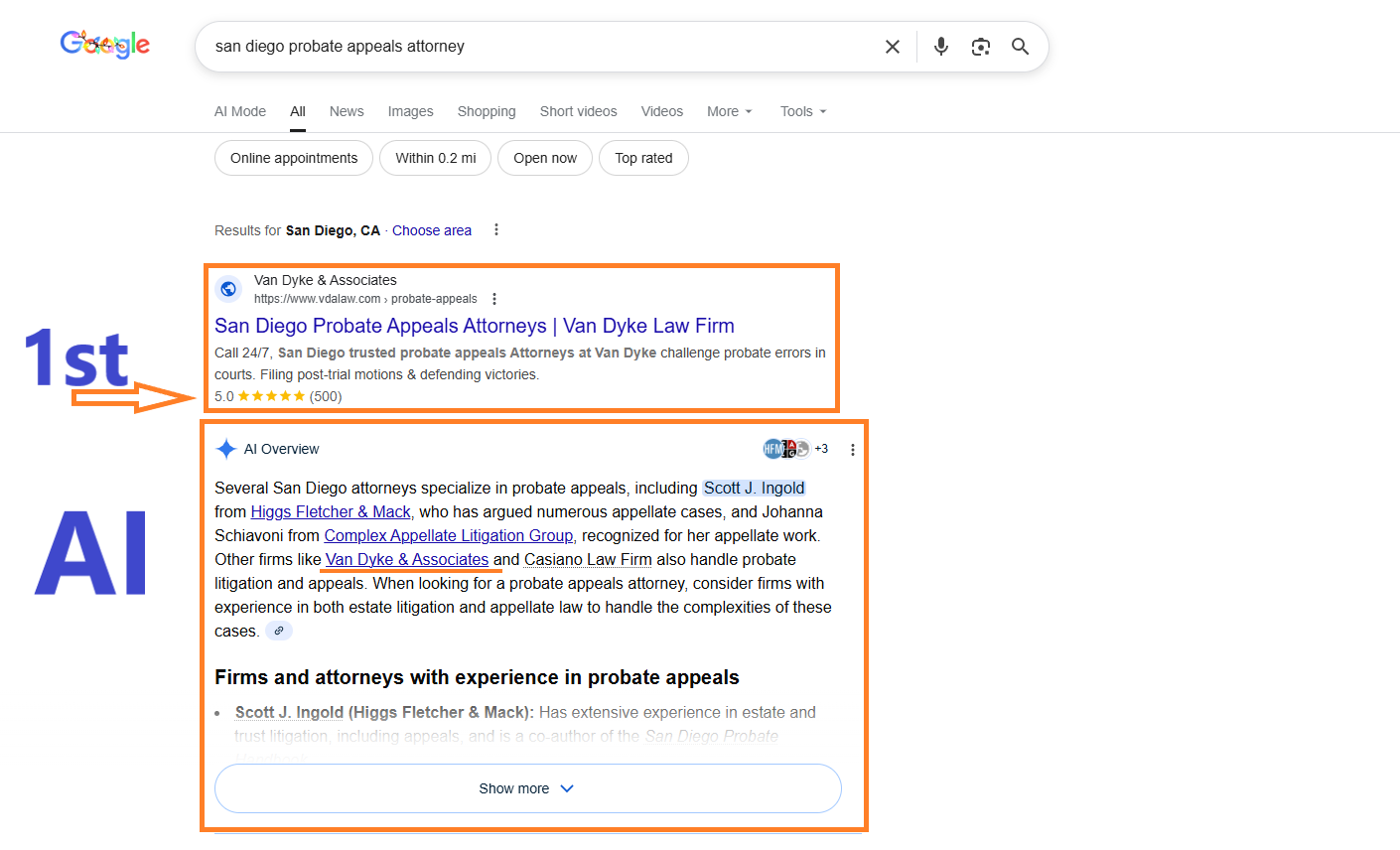This screenshot has width=1400, height=850.
Task: Select the All tab
Action: click(x=298, y=111)
